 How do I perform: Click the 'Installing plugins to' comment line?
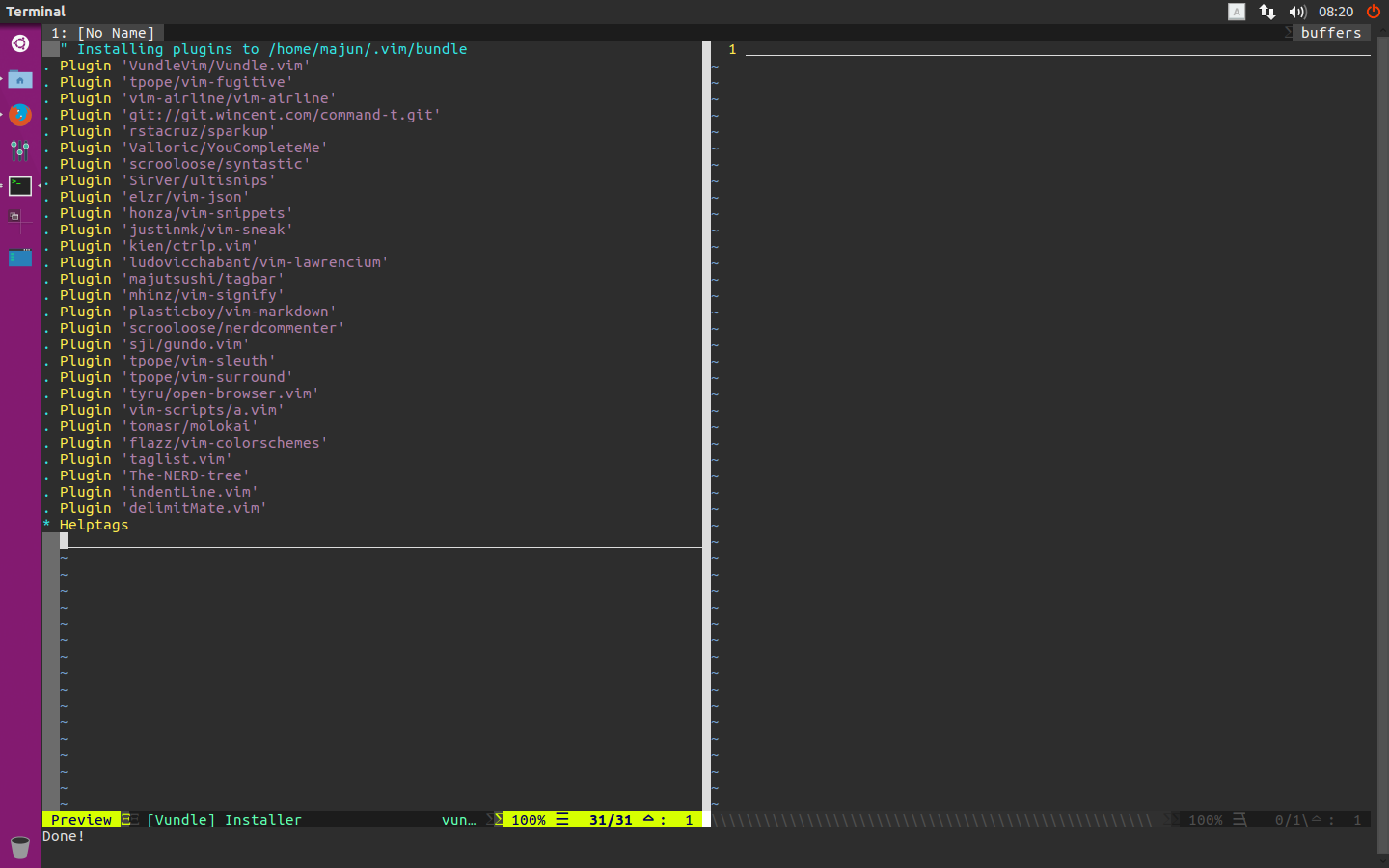pyautogui.click(x=263, y=49)
